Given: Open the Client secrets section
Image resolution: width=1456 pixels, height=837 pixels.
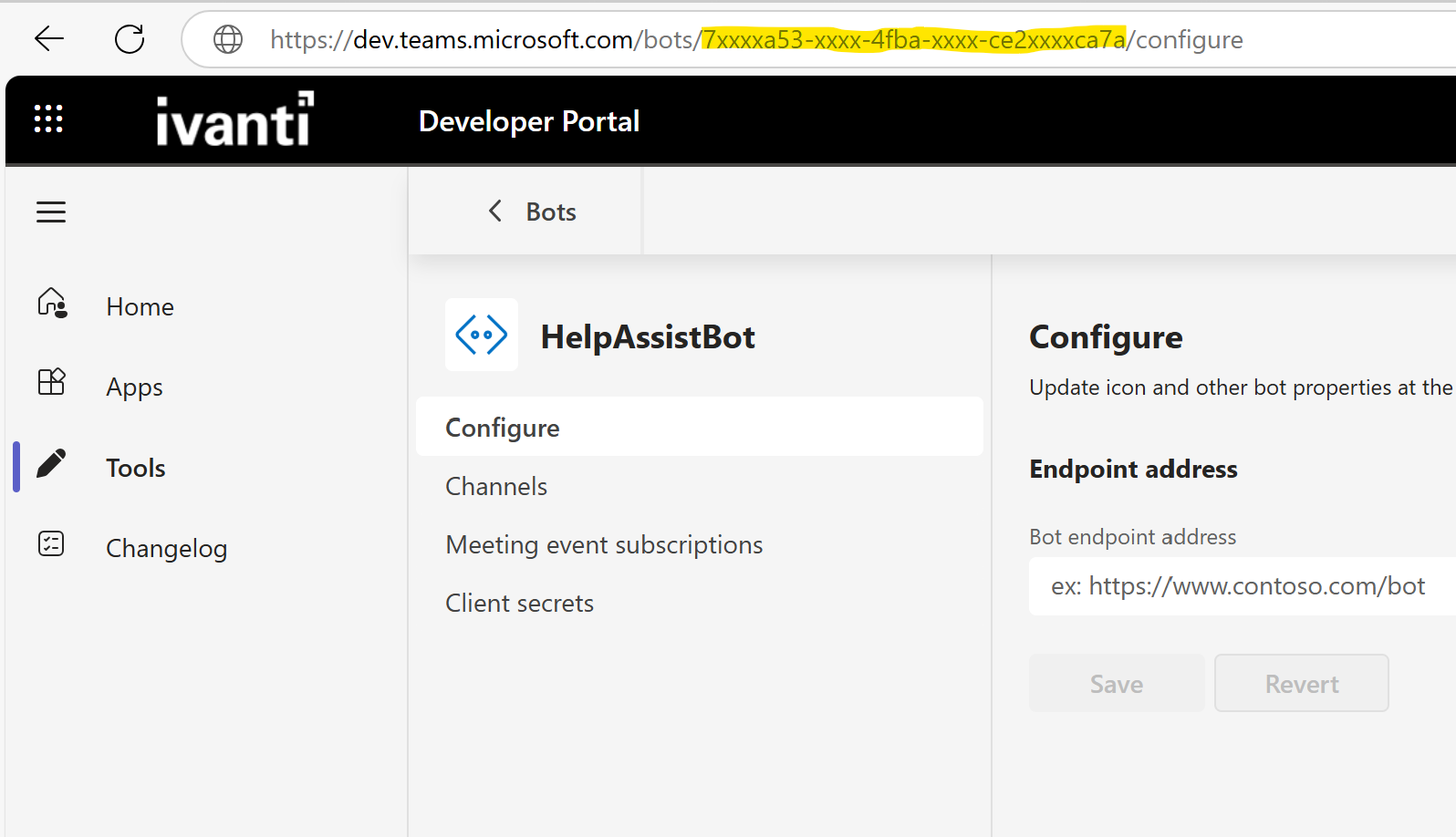Looking at the screenshot, I should [x=519, y=603].
